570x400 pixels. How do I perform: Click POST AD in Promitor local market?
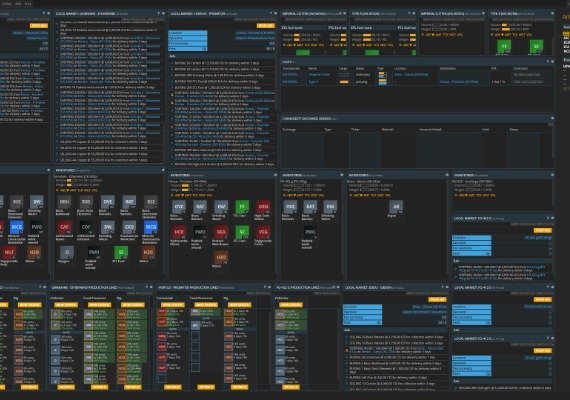click(x=266, y=26)
